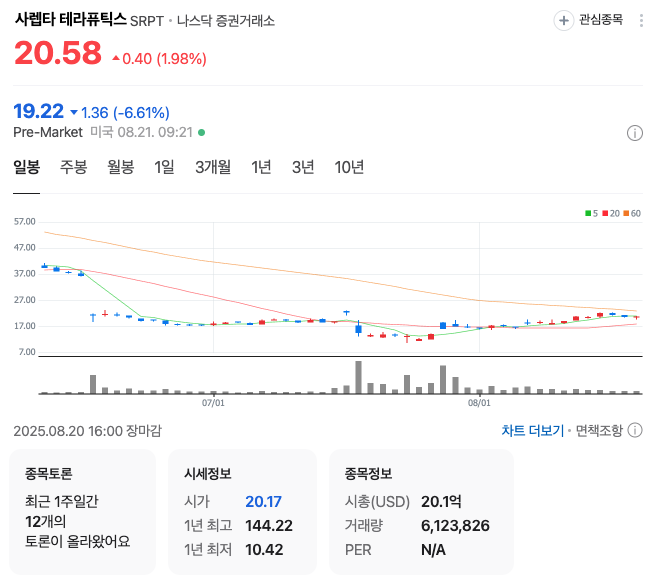Select the 1년 chart range tab
Viewport: 658px width, 588px height.
tap(261, 167)
